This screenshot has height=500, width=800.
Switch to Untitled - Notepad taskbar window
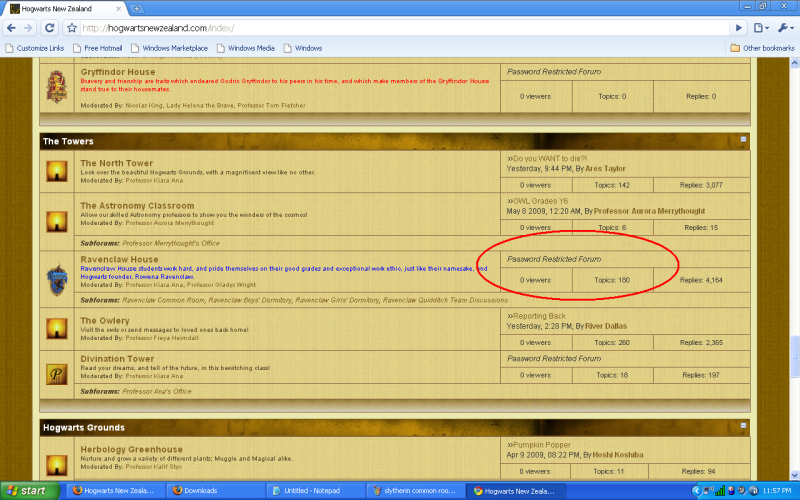coord(316,491)
